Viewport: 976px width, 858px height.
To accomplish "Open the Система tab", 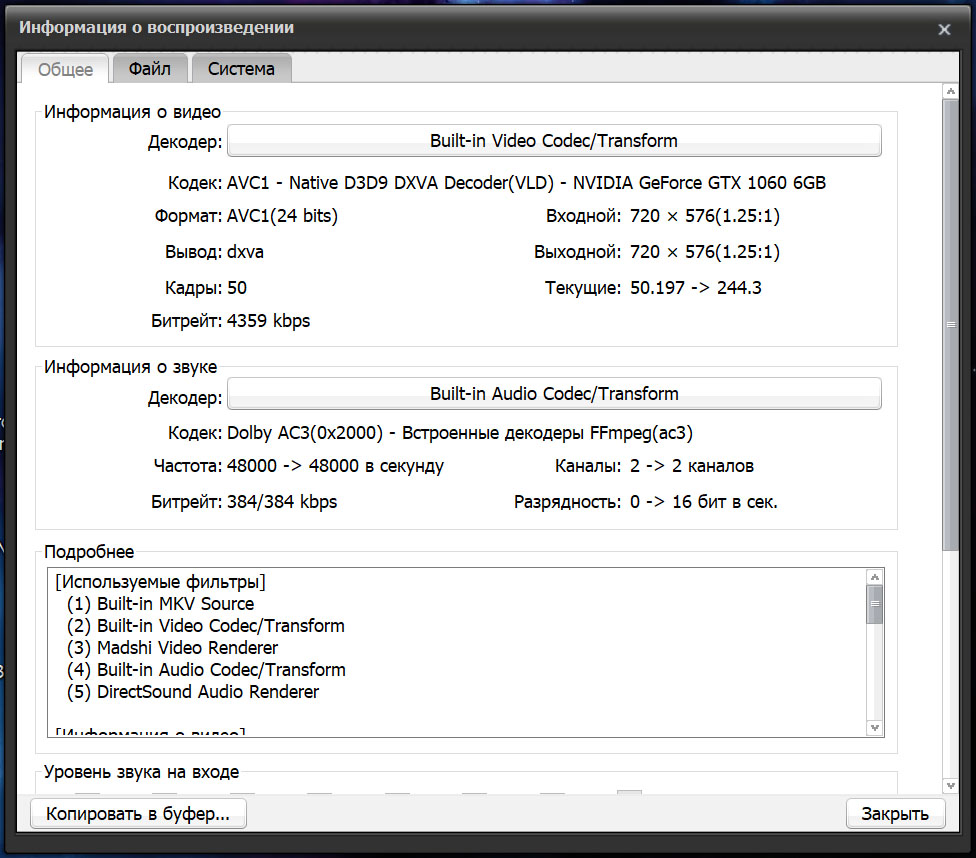I will (241, 69).
